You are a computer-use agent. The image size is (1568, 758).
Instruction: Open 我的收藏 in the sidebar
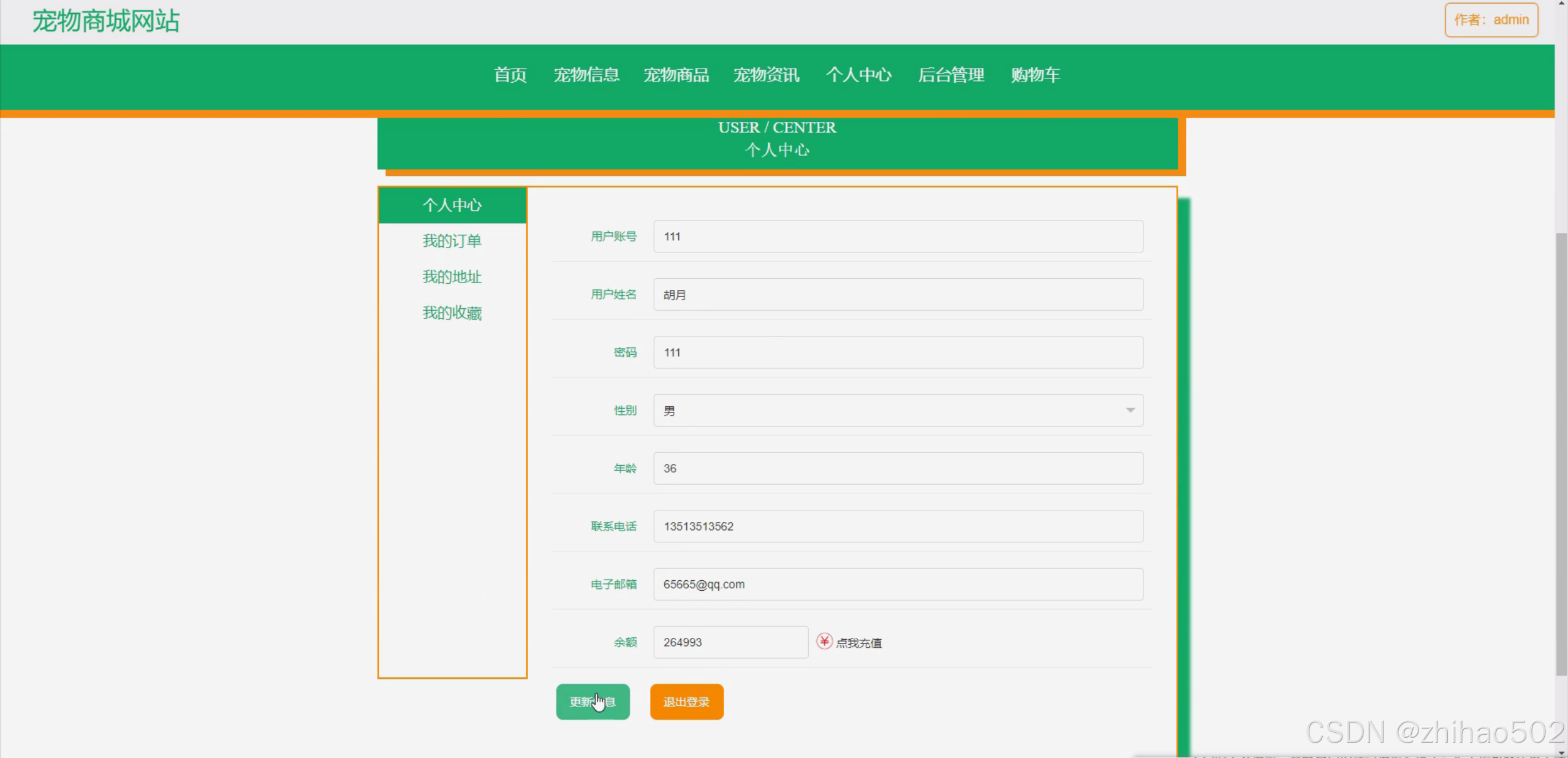click(452, 313)
